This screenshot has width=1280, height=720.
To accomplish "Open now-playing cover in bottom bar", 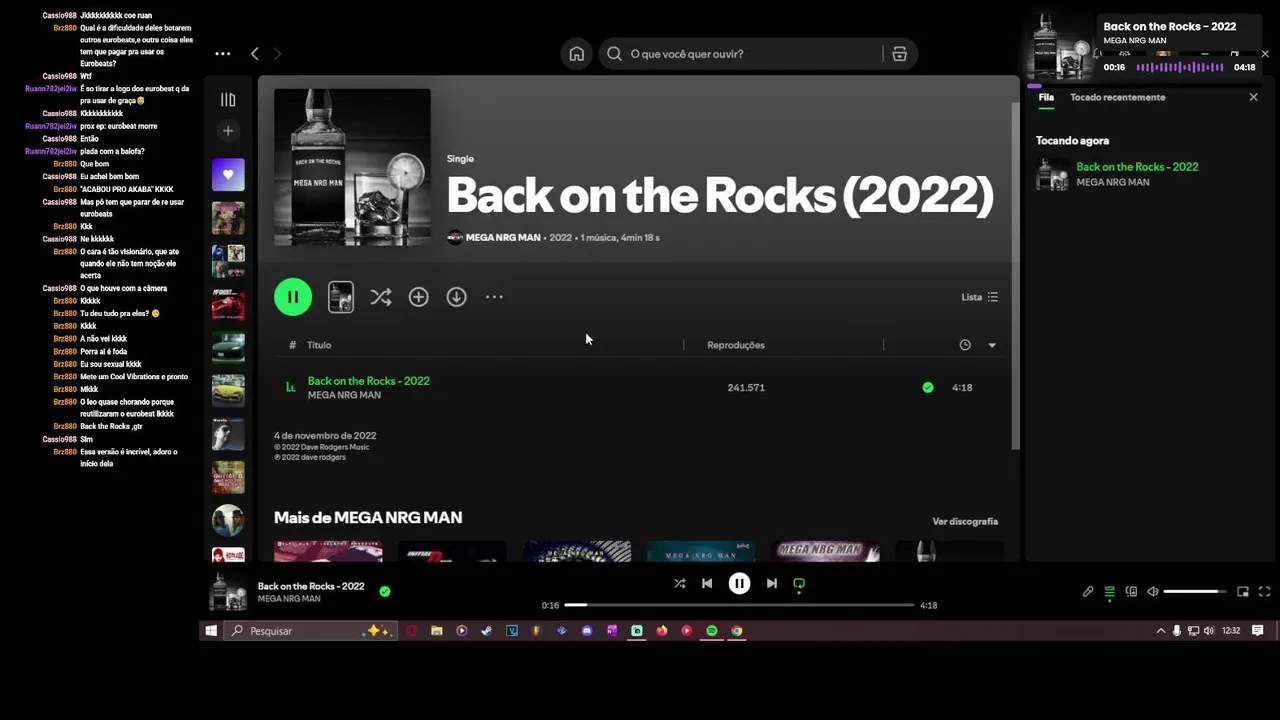I will tap(228, 592).
